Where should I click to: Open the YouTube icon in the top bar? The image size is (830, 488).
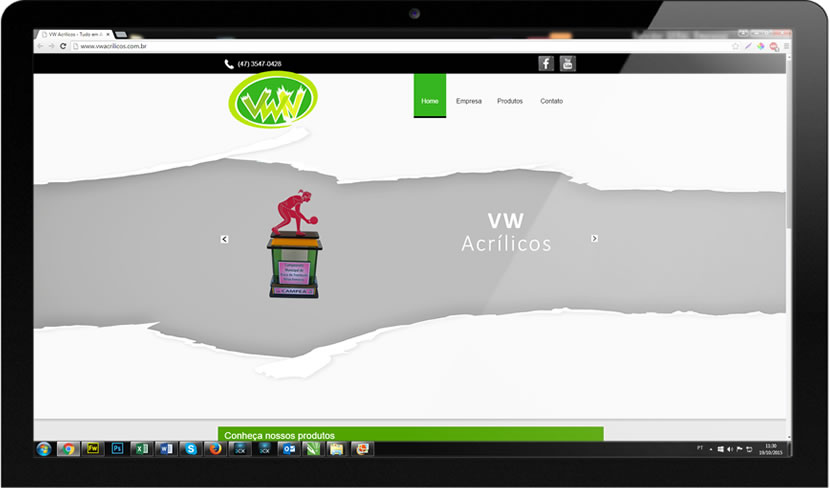tap(567, 64)
